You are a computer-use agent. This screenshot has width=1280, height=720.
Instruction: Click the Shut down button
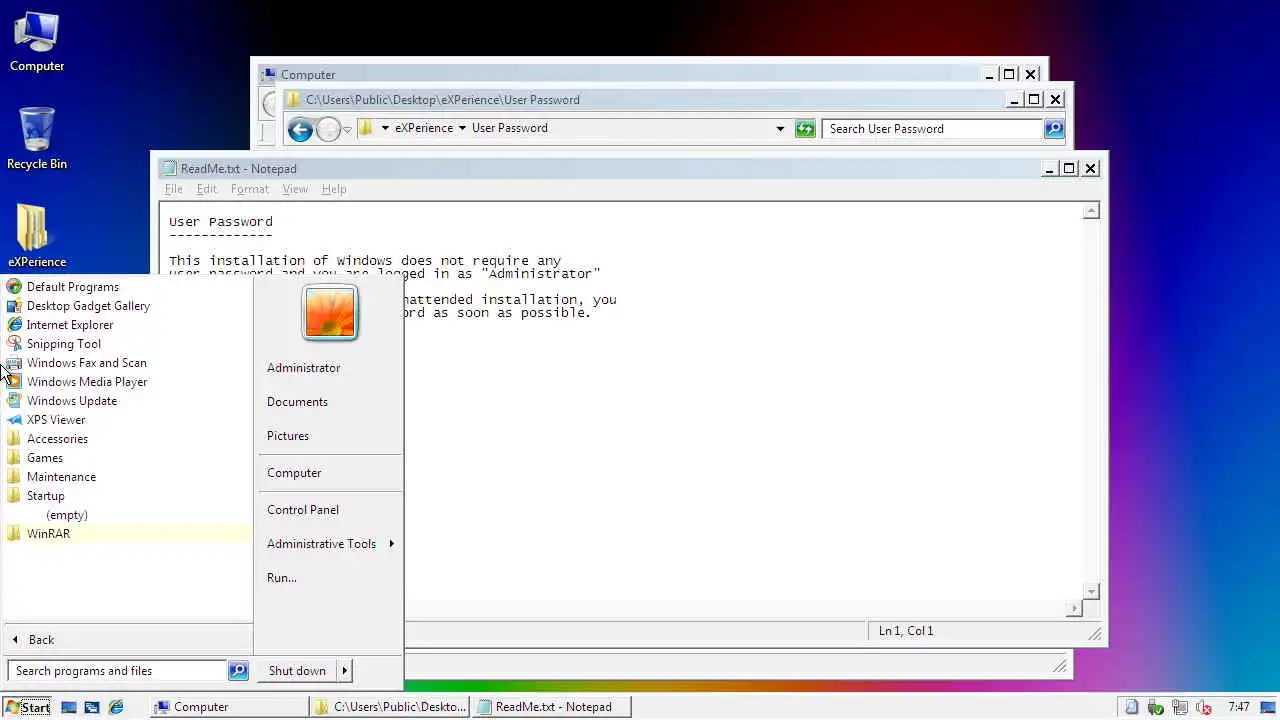coord(297,671)
